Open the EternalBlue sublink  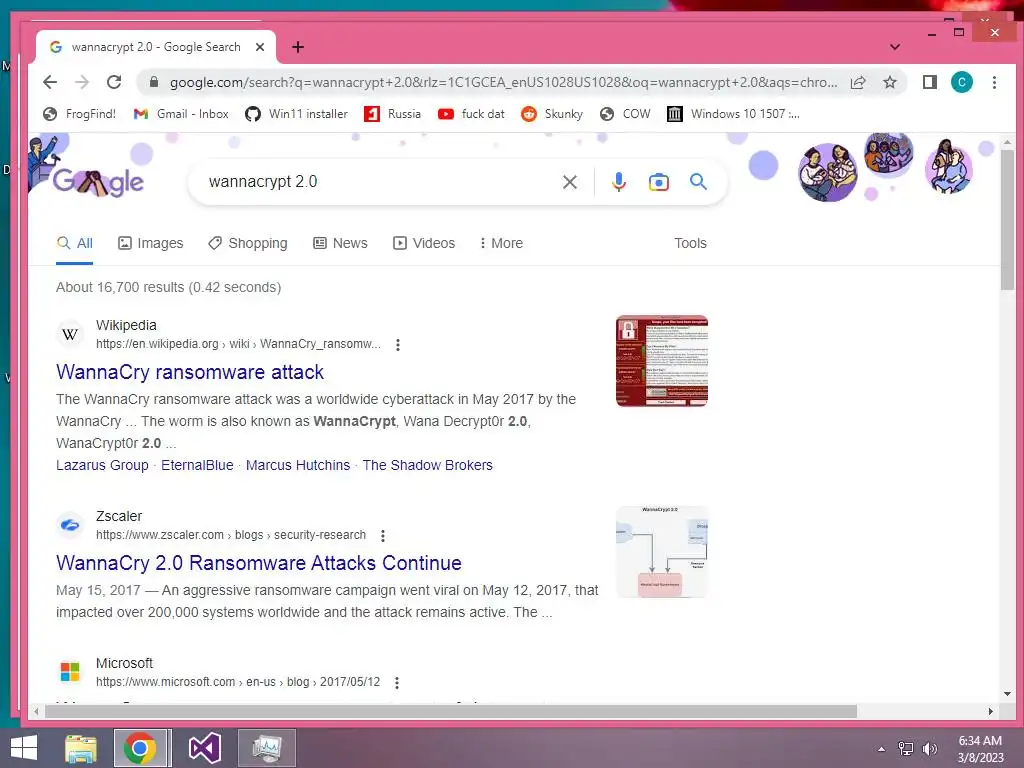coord(197,466)
